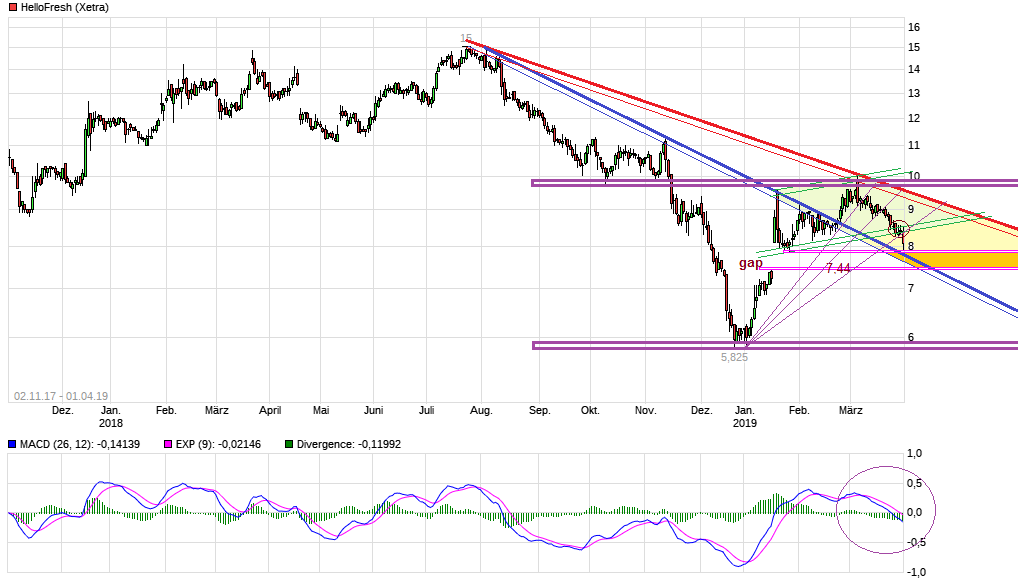Select the HelloFresh (Xetra) chart title
The height and width of the screenshot is (588, 1018).
point(64,8)
